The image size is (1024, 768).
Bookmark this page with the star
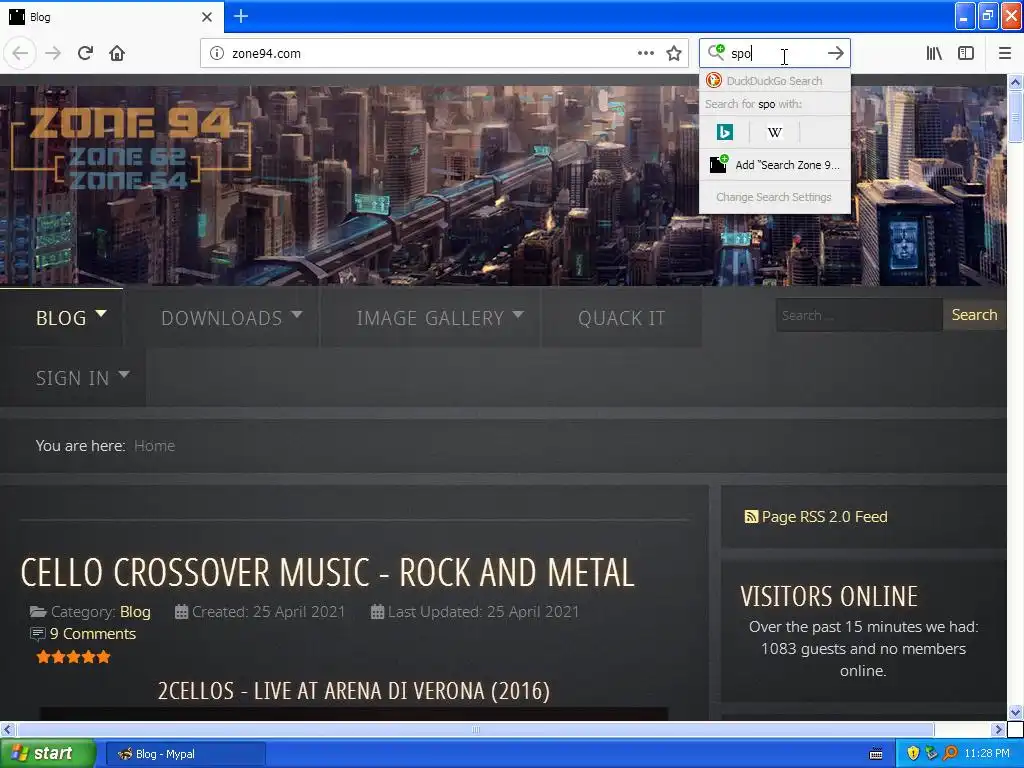click(x=674, y=54)
